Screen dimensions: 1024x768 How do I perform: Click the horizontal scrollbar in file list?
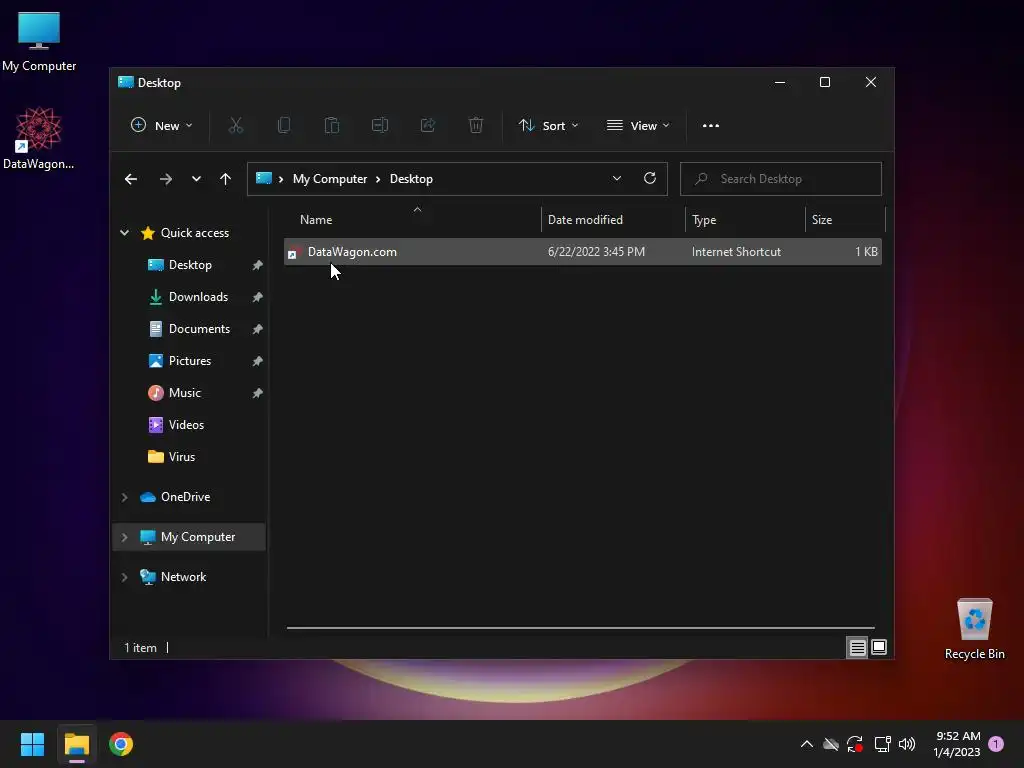[x=581, y=628]
